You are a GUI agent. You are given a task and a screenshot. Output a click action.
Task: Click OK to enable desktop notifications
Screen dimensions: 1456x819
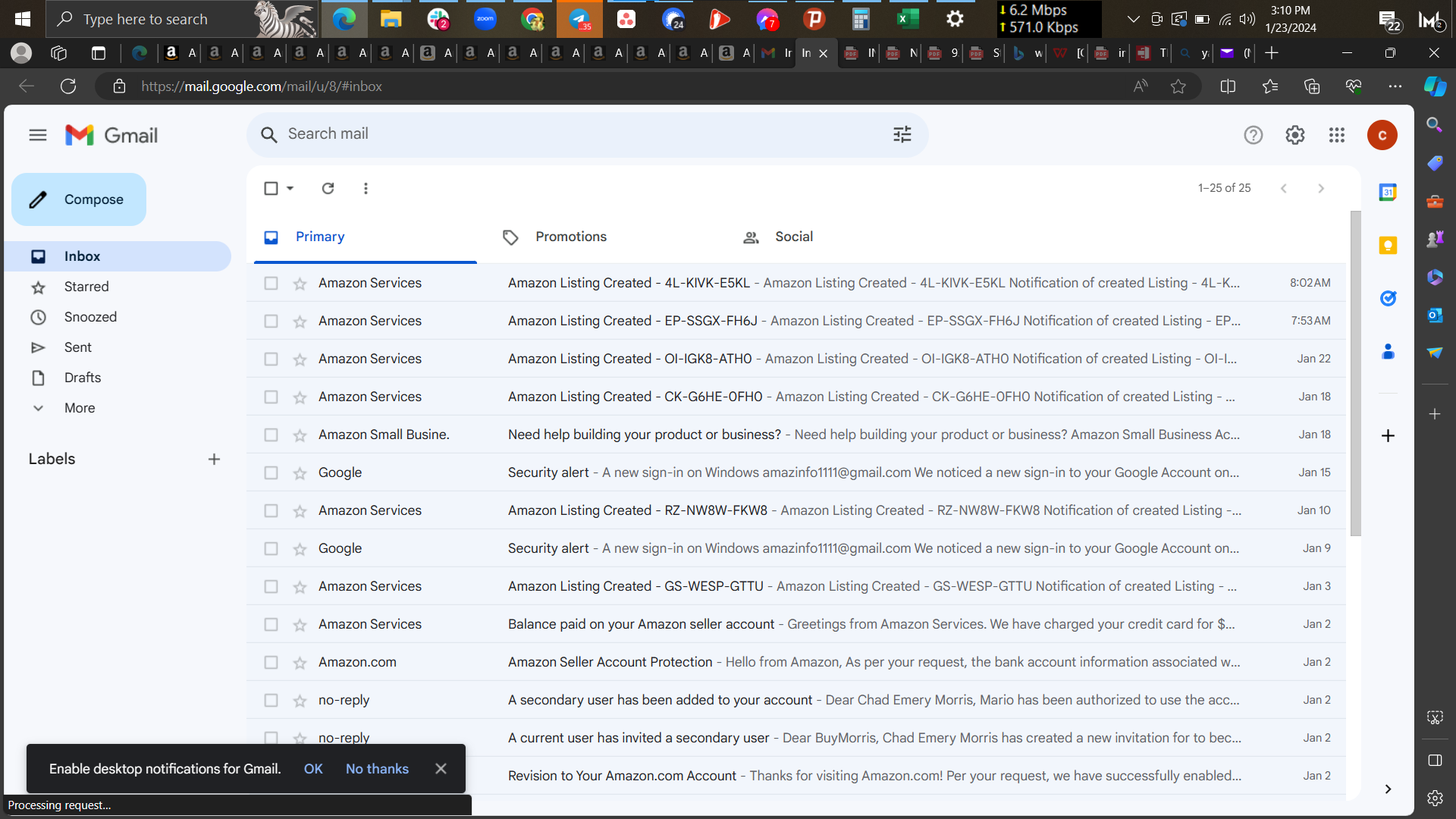coord(313,769)
